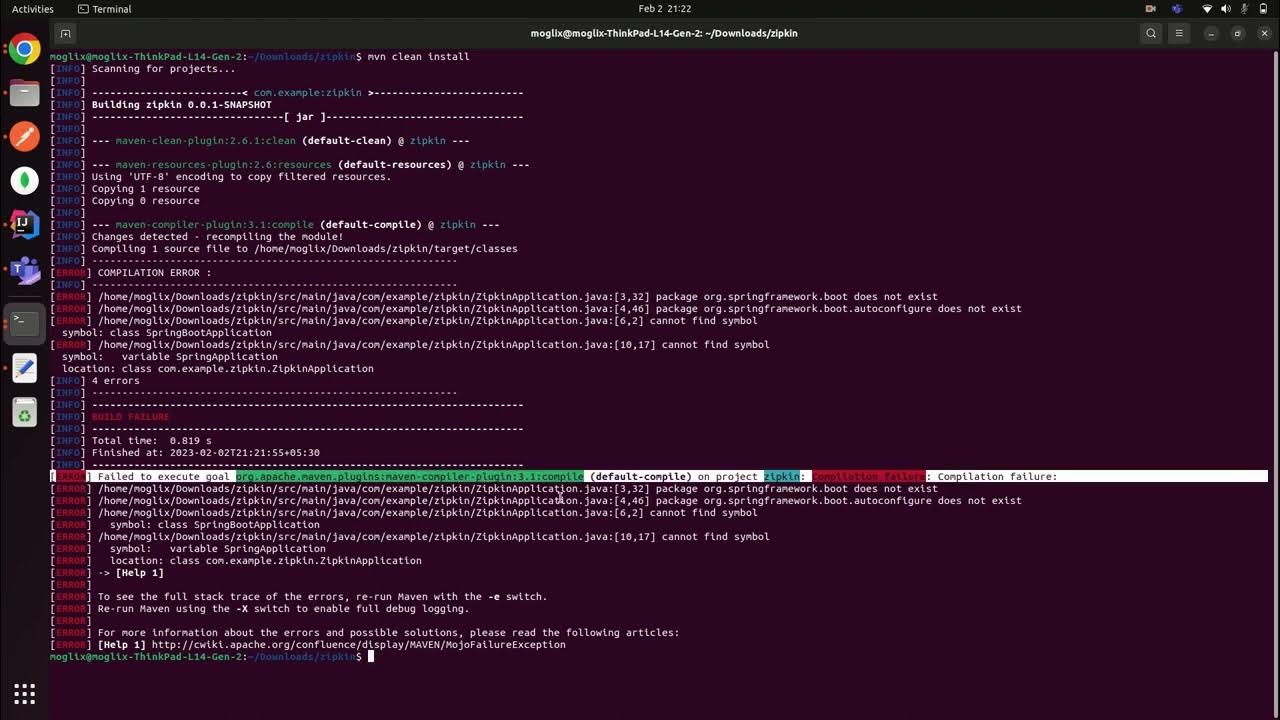Click 'maven-resources-plugin:2.6:resources' text
Screen dimensions: 1280x720
point(223,165)
